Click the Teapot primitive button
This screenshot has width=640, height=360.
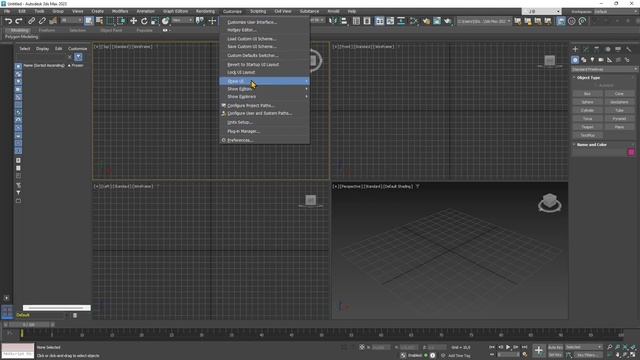[587, 127]
